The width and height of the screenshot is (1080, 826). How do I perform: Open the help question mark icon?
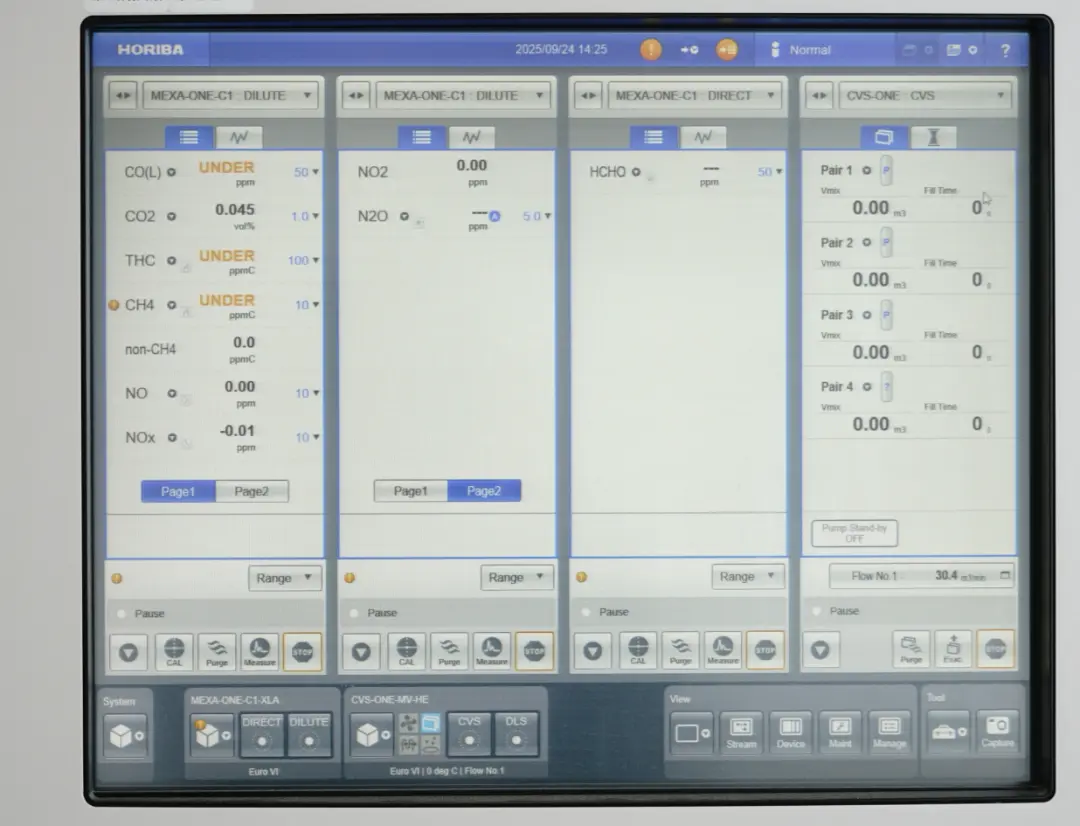pyautogui.click(x=1005, y=50)
